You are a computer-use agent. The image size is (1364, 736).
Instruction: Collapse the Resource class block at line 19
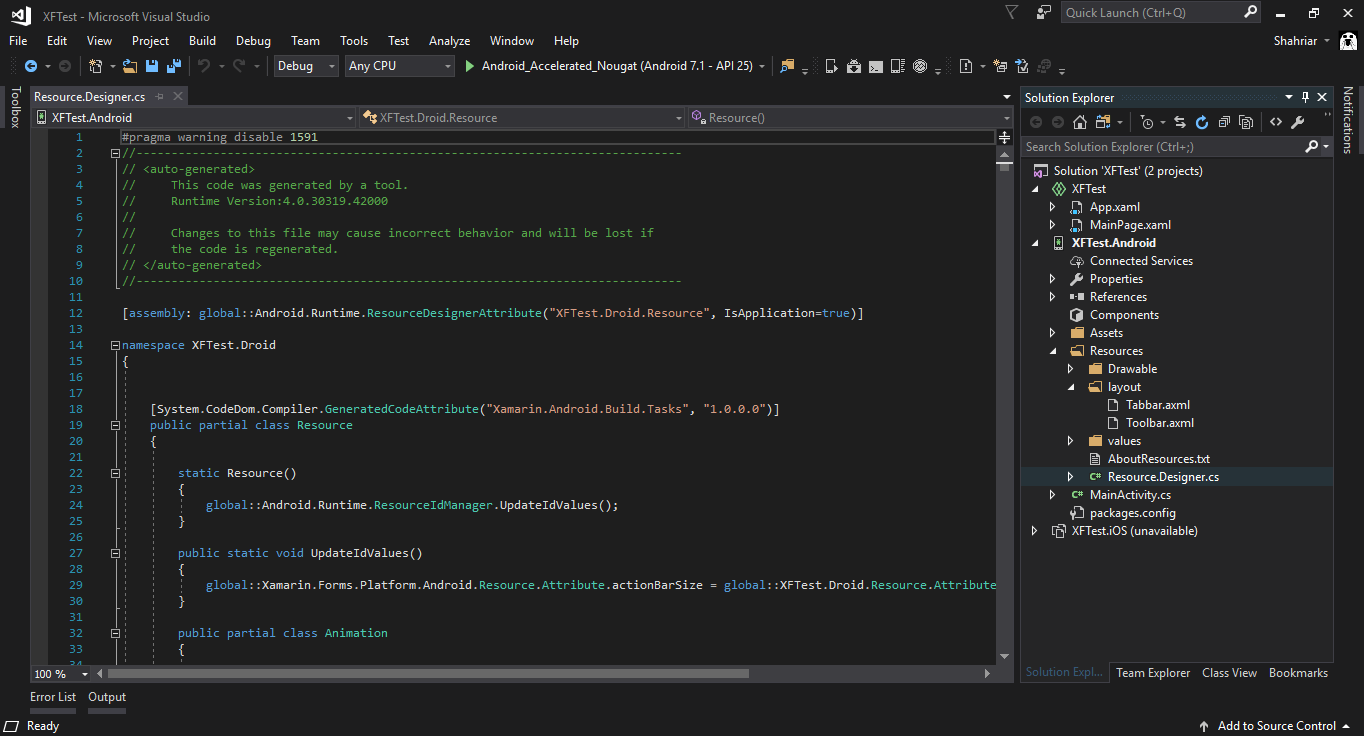pyautogui.click(x=115, y=425)
